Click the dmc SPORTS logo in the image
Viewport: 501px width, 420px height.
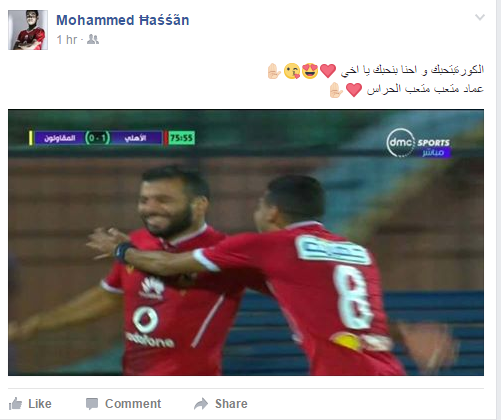pos(419,143)
